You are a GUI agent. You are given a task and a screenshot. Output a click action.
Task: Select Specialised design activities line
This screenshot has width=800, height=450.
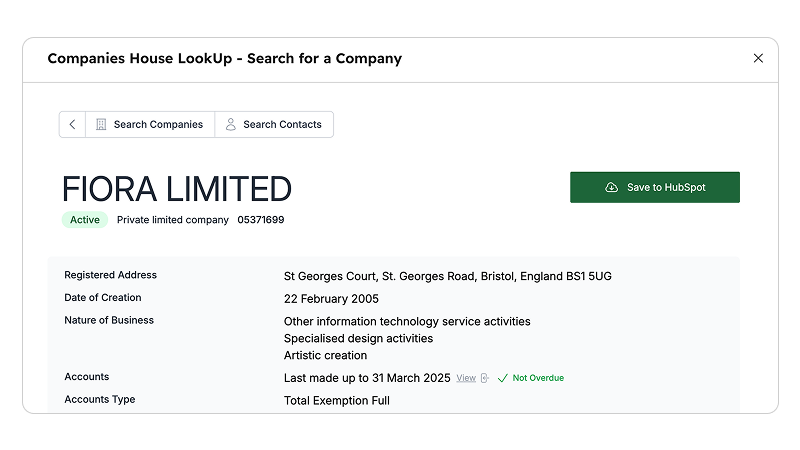[358, 338]
